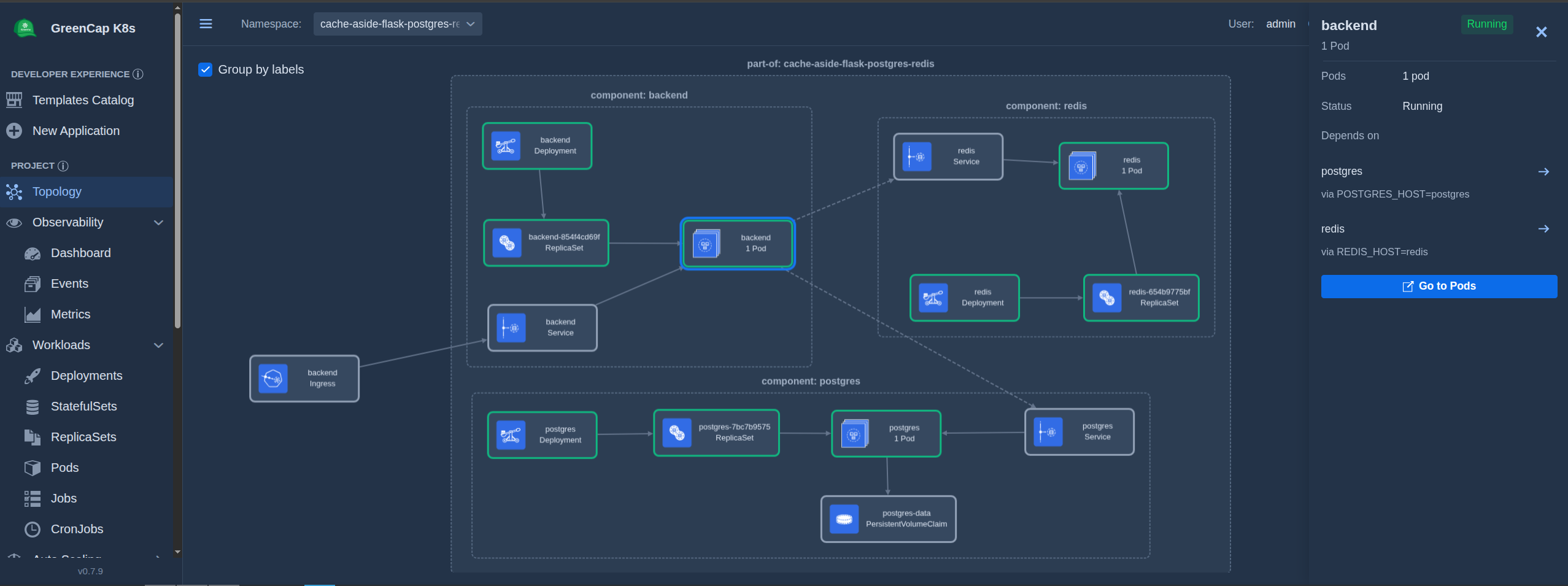1568x586 pixels.
Task: Collapse the Observability section chevron
Action: [159, 223]
